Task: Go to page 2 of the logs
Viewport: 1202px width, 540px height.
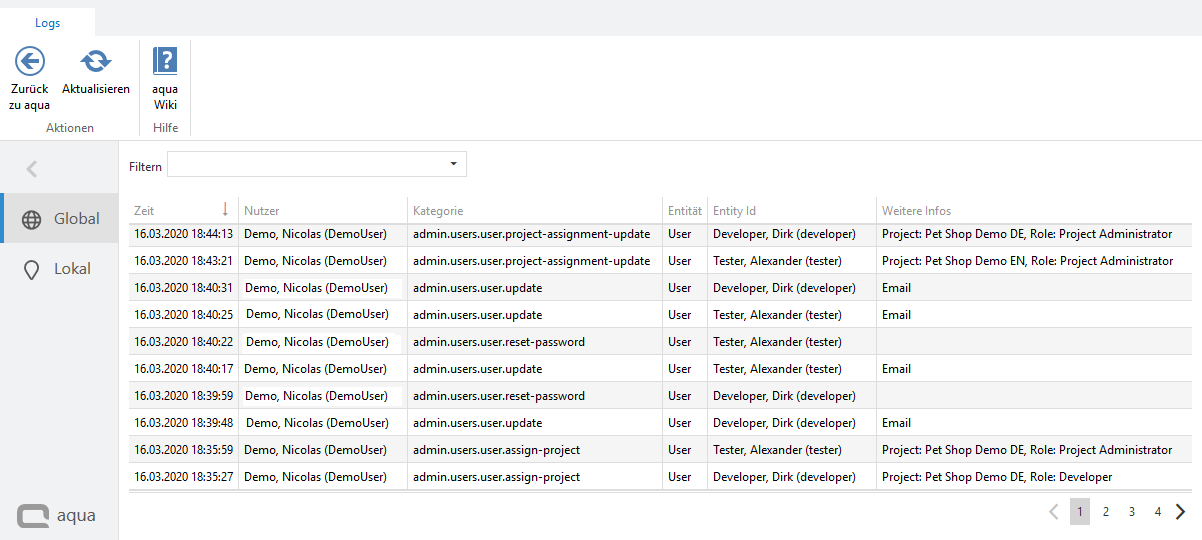Action: (1105, 512)
